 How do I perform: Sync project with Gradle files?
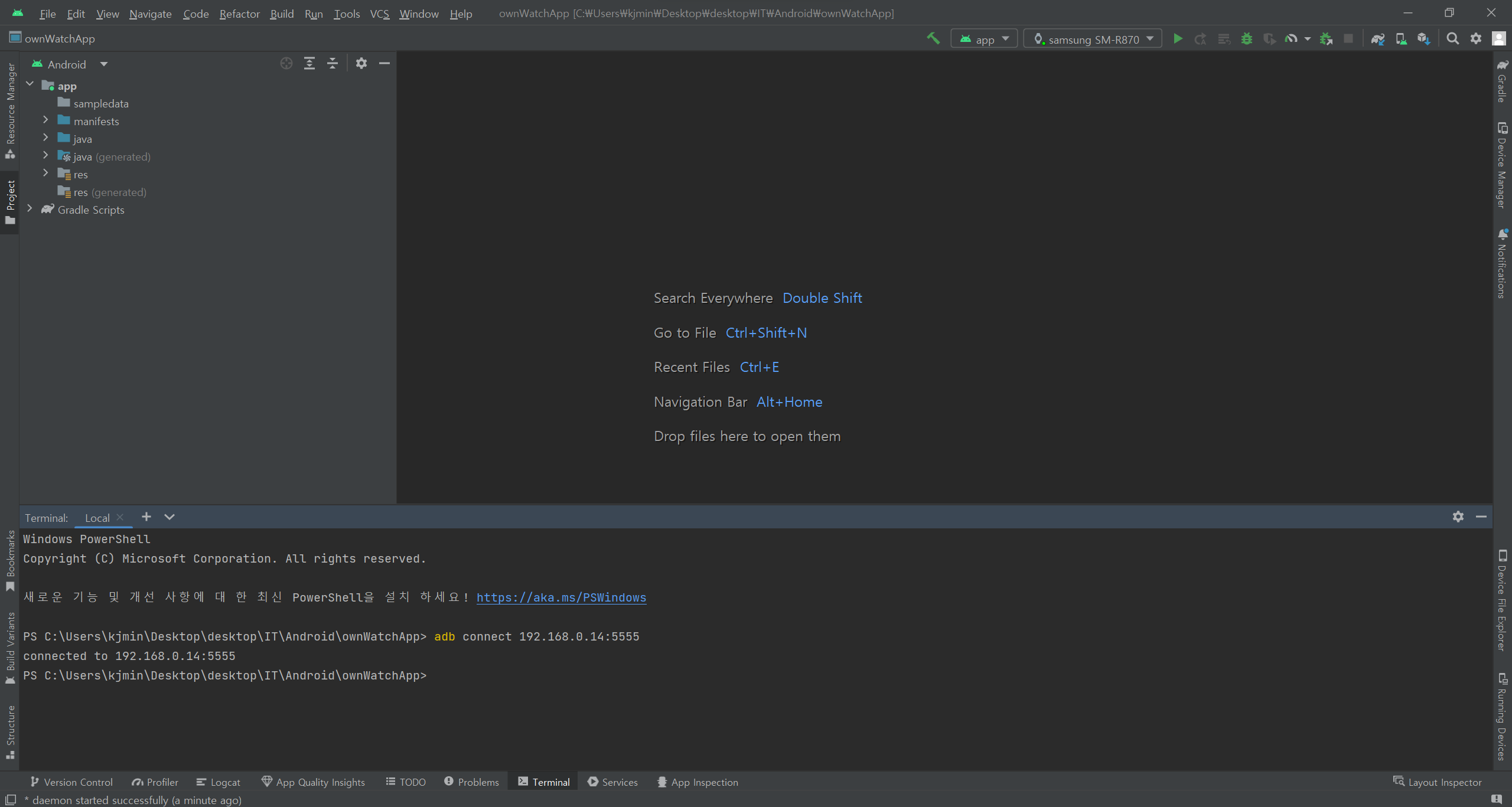click(1377, 39)
